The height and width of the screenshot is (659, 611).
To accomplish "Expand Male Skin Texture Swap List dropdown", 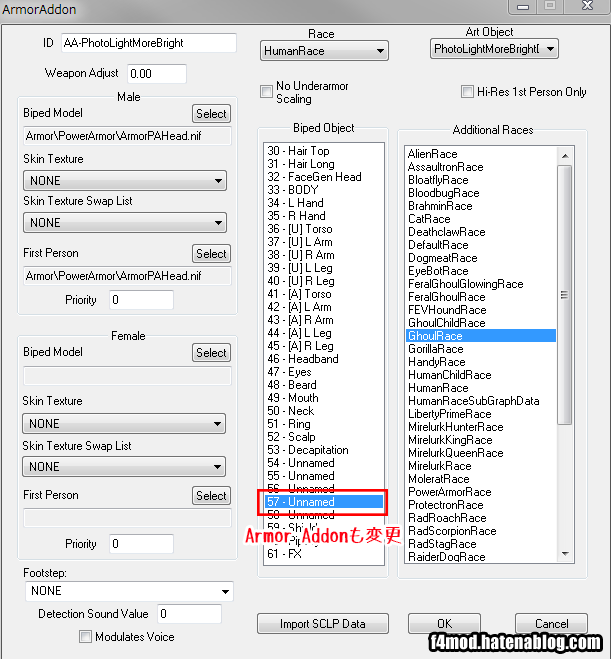I will (x=125, y=223).
